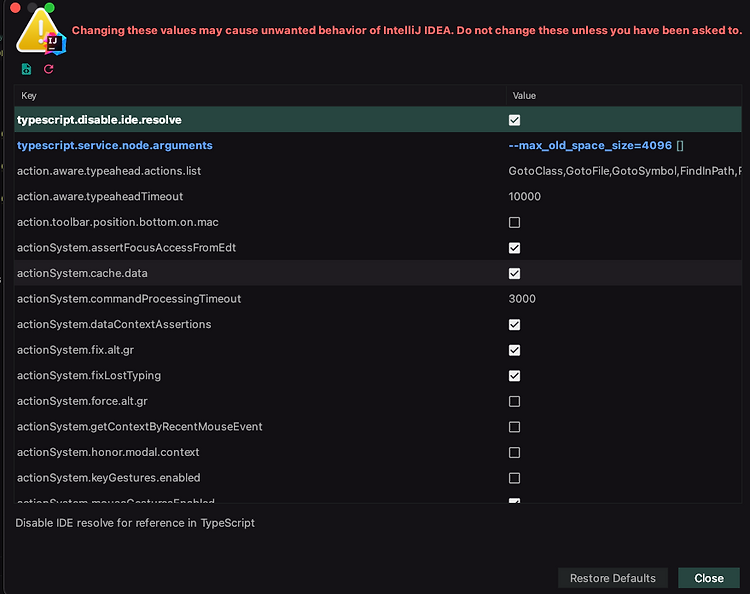Screen dimensions: 750x594
Task: Click the GotoClass,GotoFile value cell
Action: tap(625, 171)
